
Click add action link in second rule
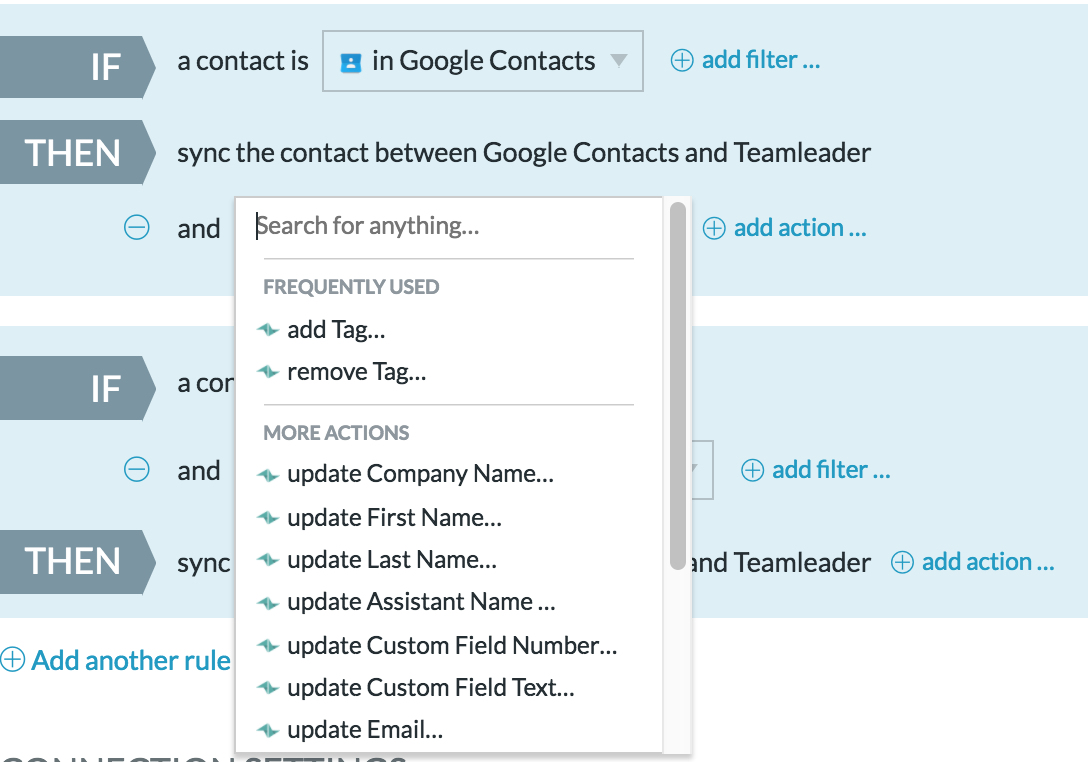click(x=988, y=561)
